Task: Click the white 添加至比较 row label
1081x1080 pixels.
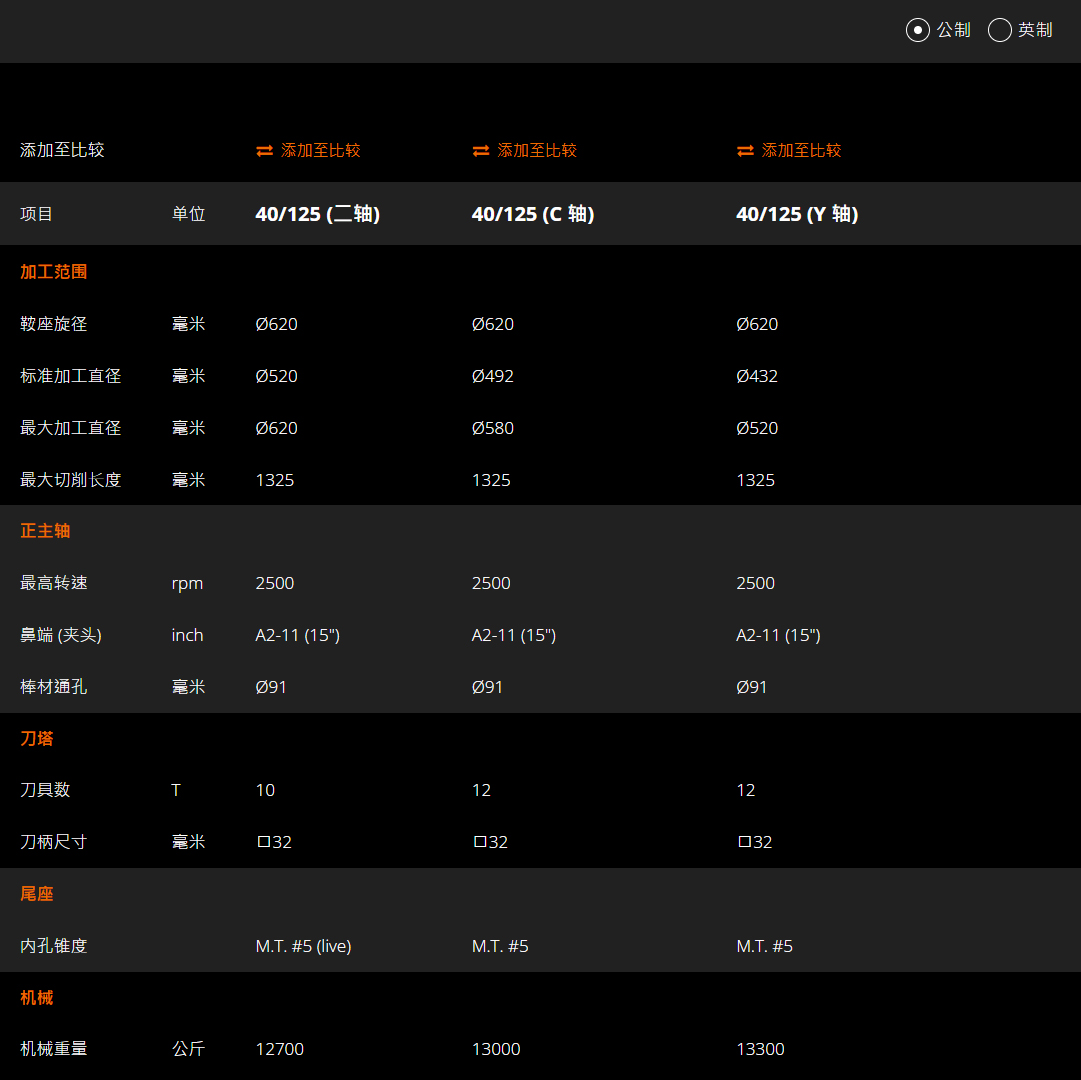Action: [x=62, y=151]
